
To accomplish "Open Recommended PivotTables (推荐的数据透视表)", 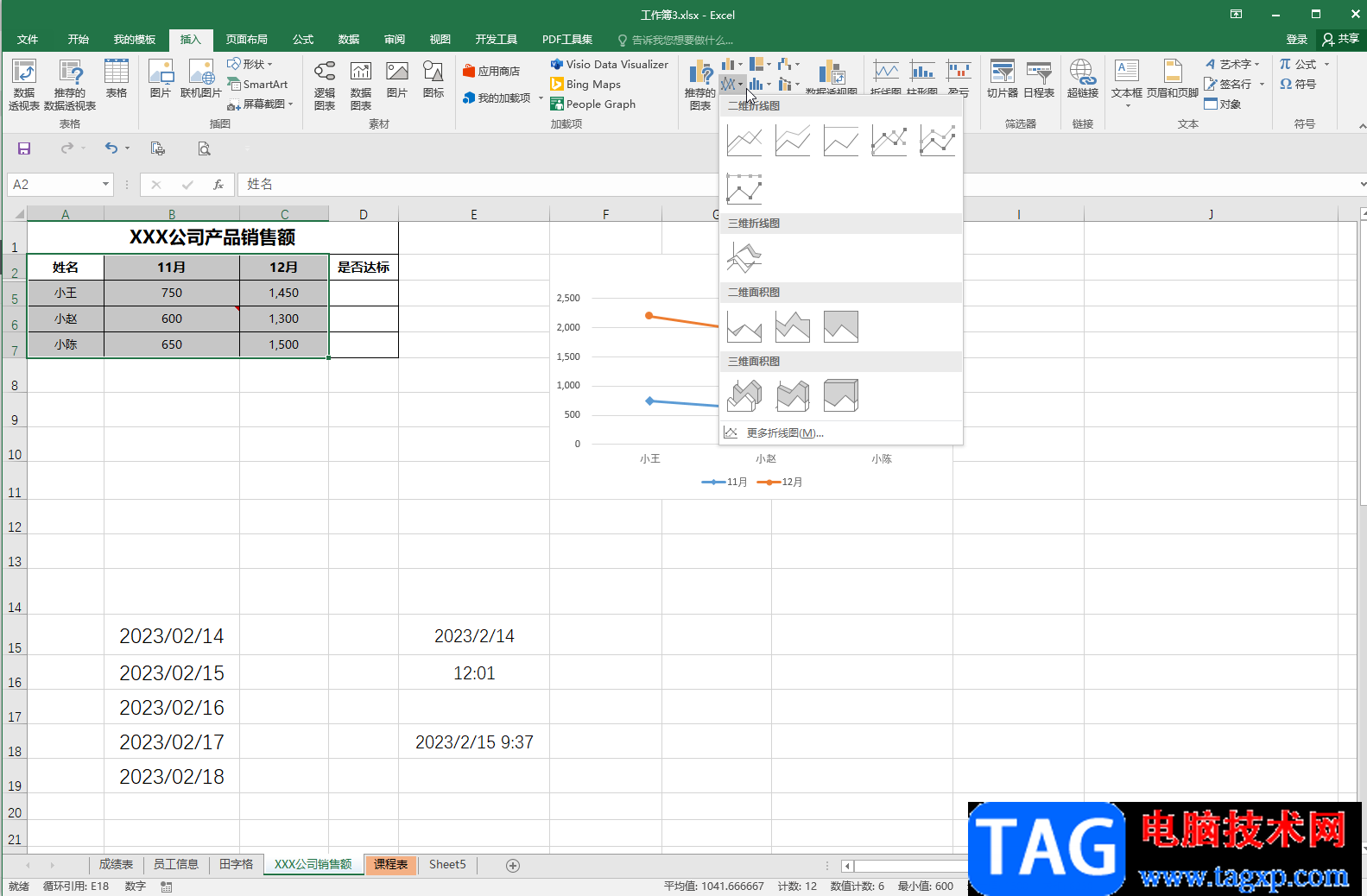I will click(70, 85).
